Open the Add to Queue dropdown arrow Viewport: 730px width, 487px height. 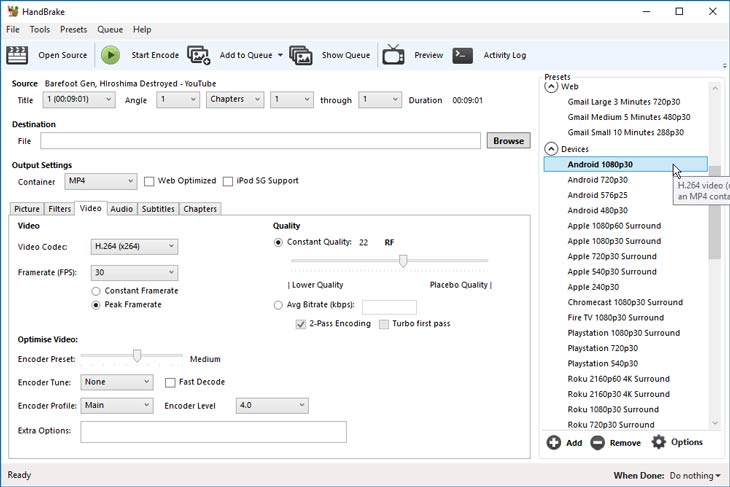pos(280,55)
